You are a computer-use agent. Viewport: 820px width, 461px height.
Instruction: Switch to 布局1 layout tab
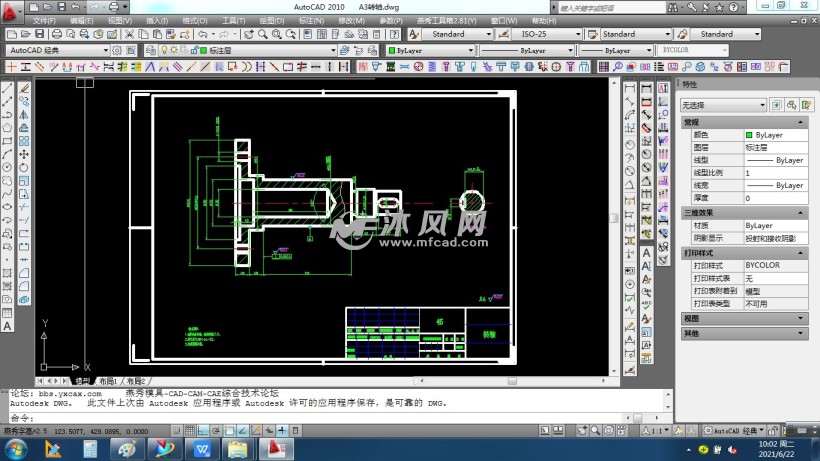point(108,381)
